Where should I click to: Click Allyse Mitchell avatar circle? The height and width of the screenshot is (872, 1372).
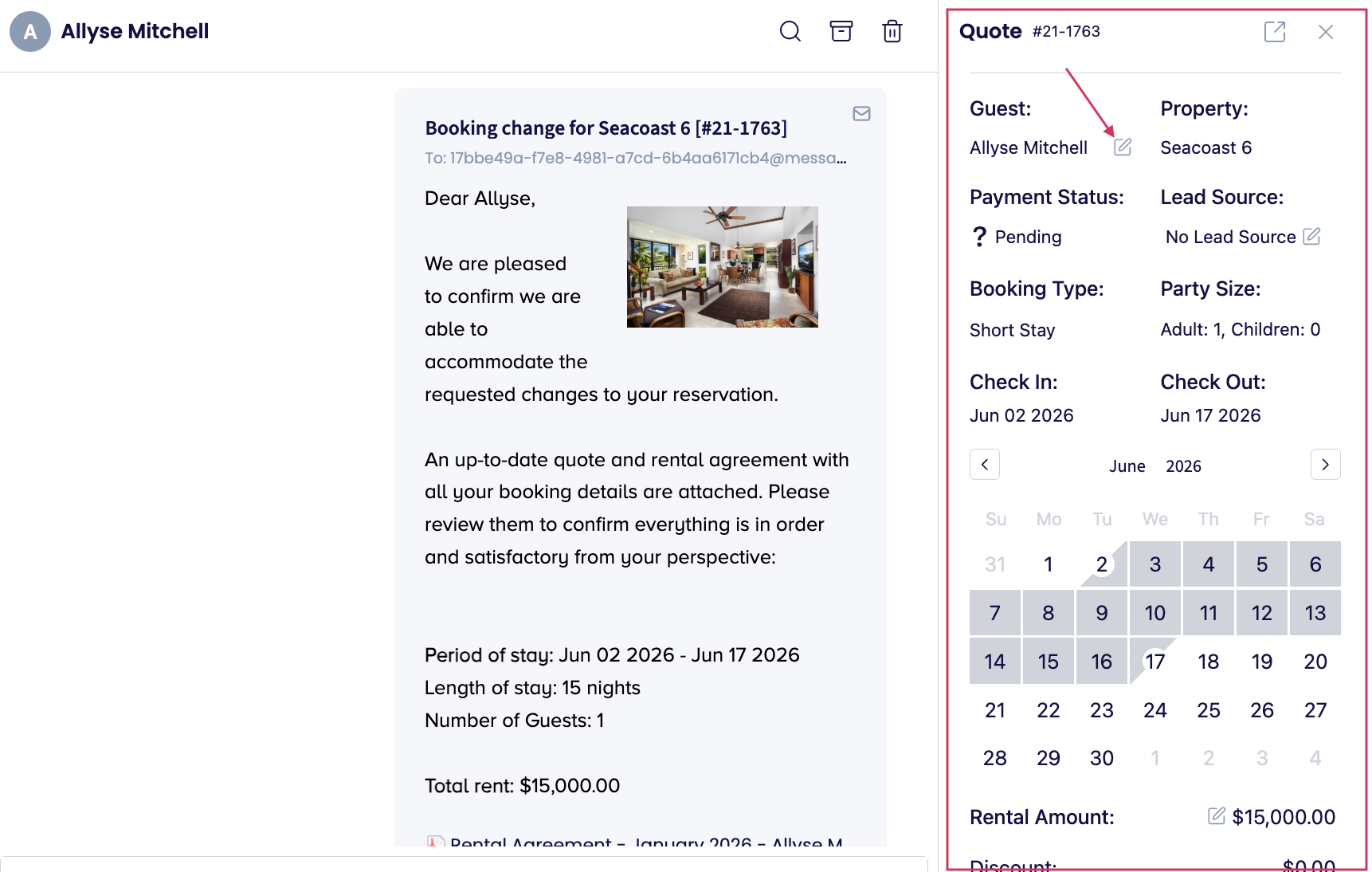[x=30, y=32]
